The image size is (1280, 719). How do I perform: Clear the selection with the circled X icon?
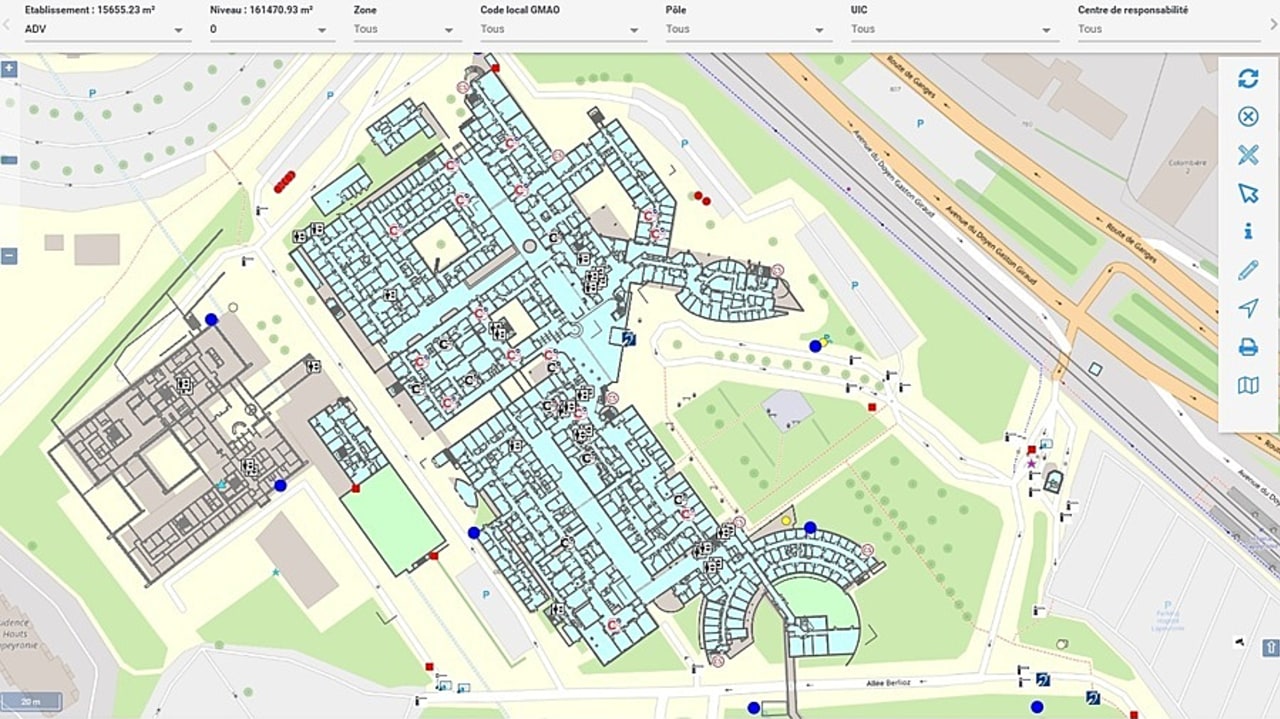coord(1248,117)
